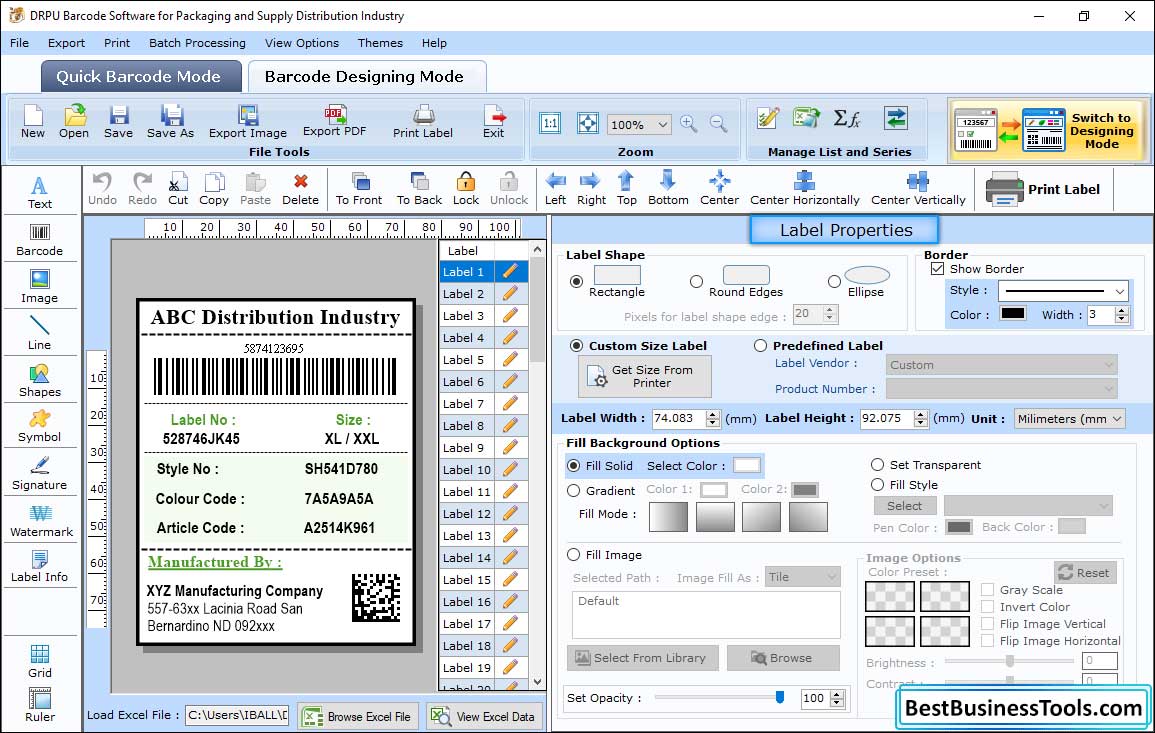Bring object To Front

pyautogui.click(x=359, y=189)
